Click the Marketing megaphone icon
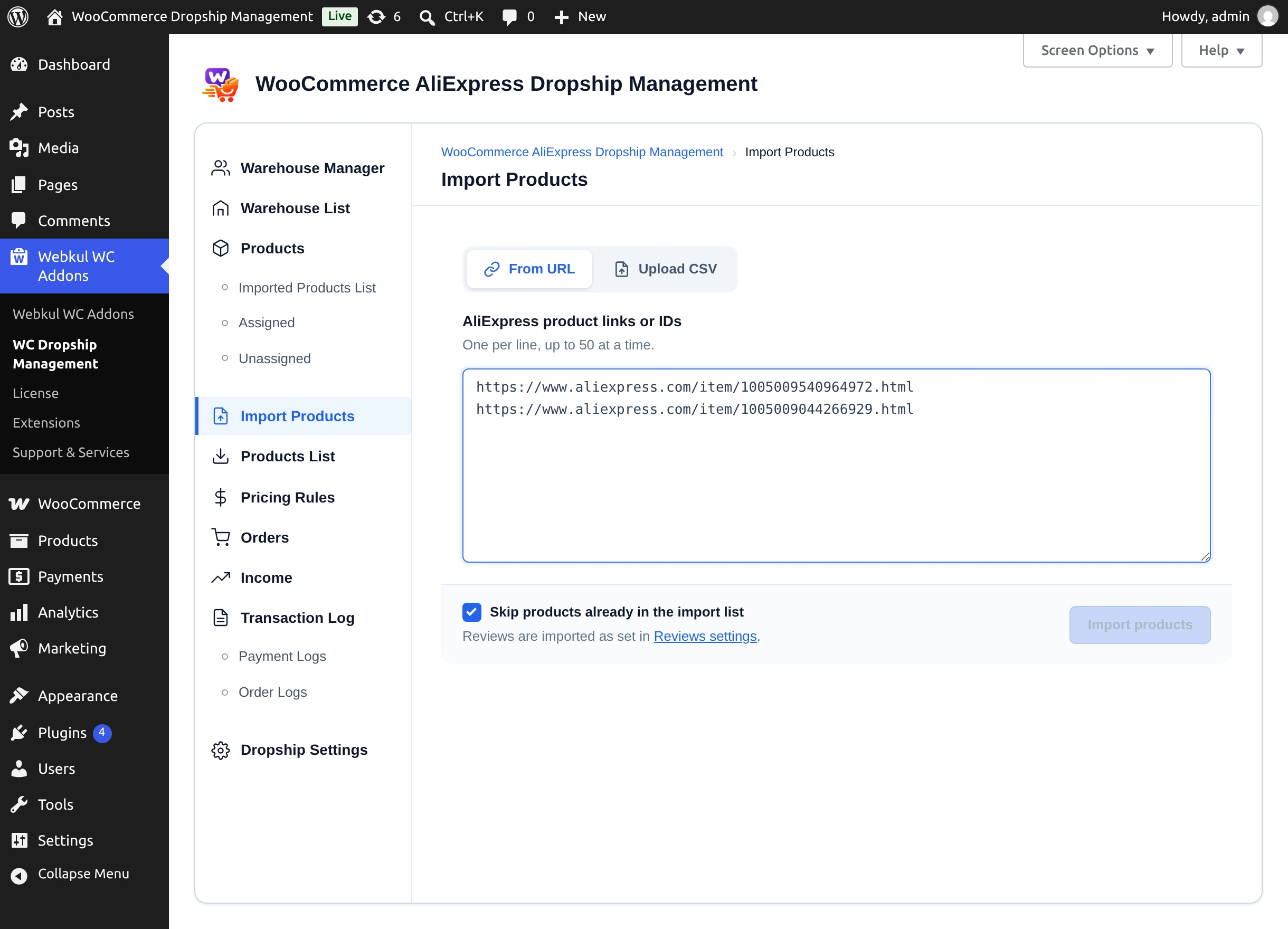Image resolution: width=1288 pixels, height=929 pixels. point(19,648)
